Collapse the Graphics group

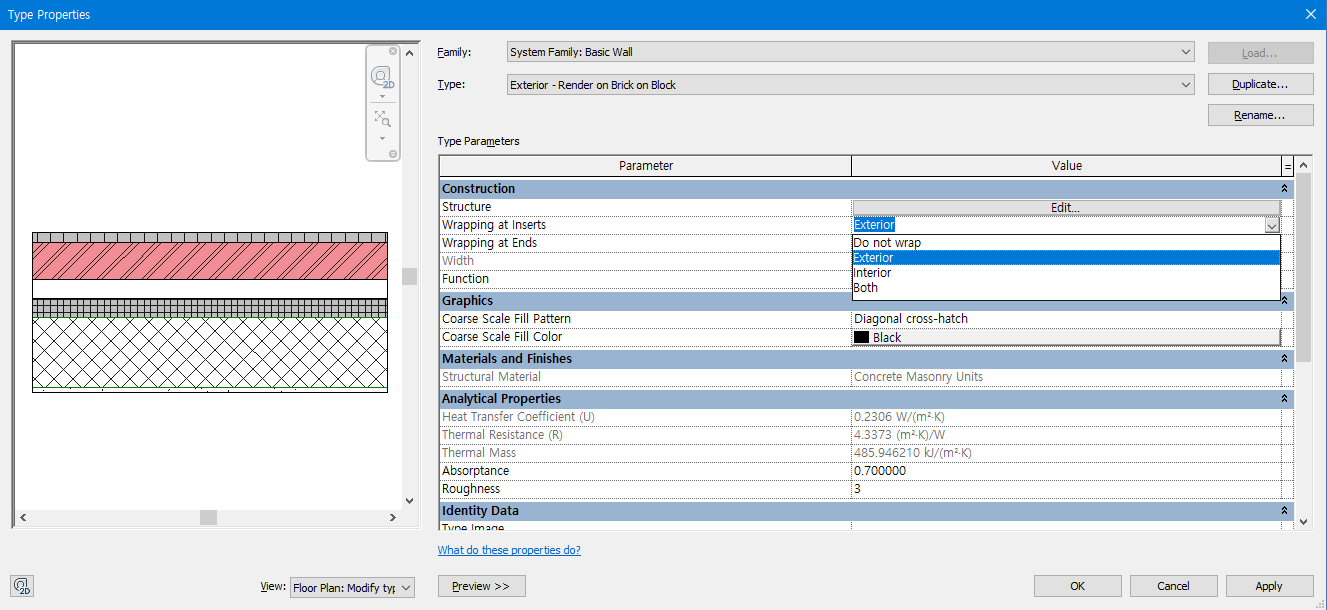(1284, 301)
